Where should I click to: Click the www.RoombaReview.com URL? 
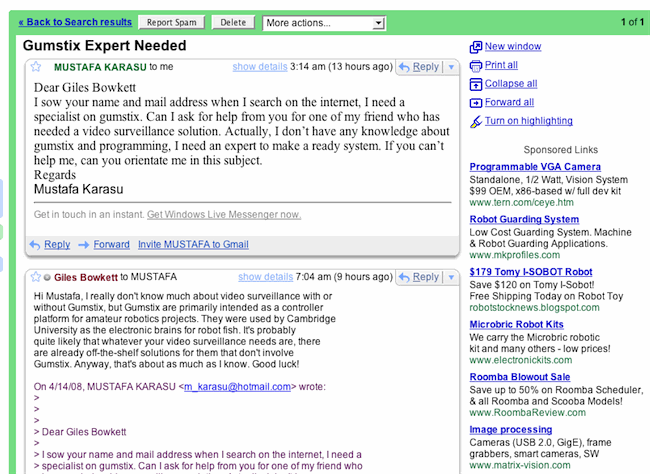(528, 413)
